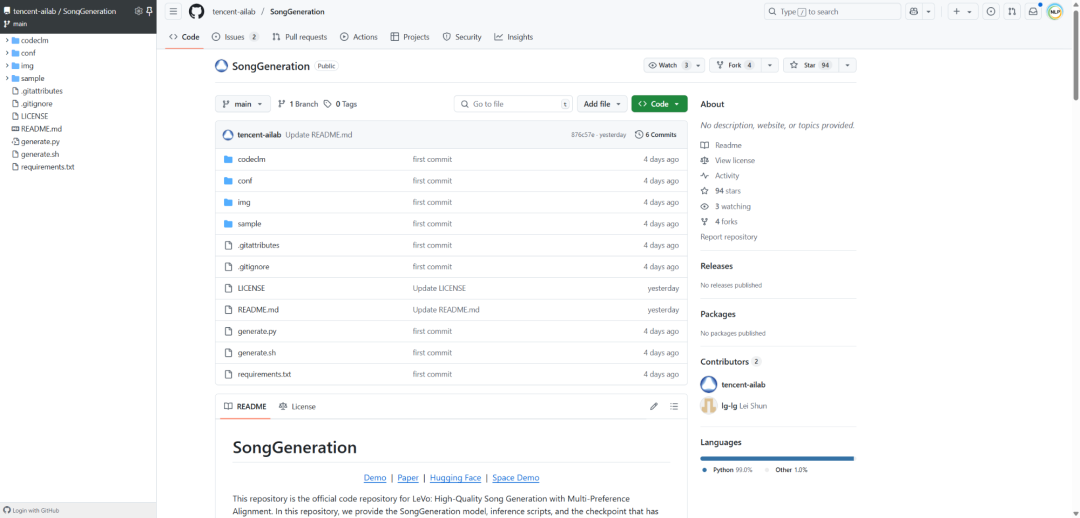Expand the sample folder in sidebar tree
The height and width of the screenshot is (518, 1080).
(7, 79)
